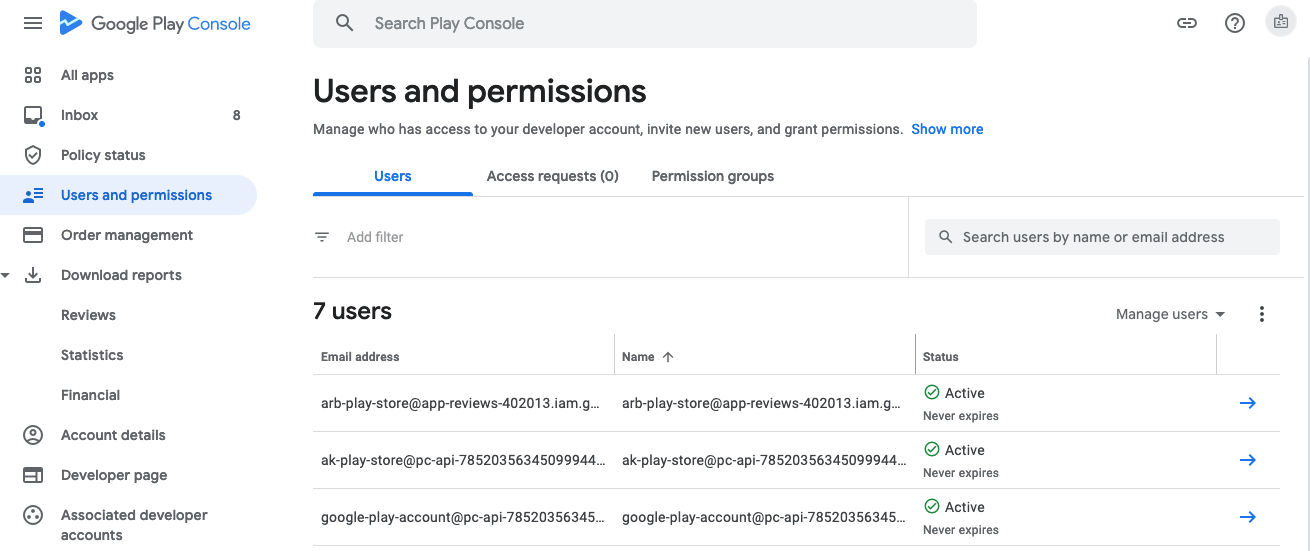Click Add filter

tap(375, 237)
